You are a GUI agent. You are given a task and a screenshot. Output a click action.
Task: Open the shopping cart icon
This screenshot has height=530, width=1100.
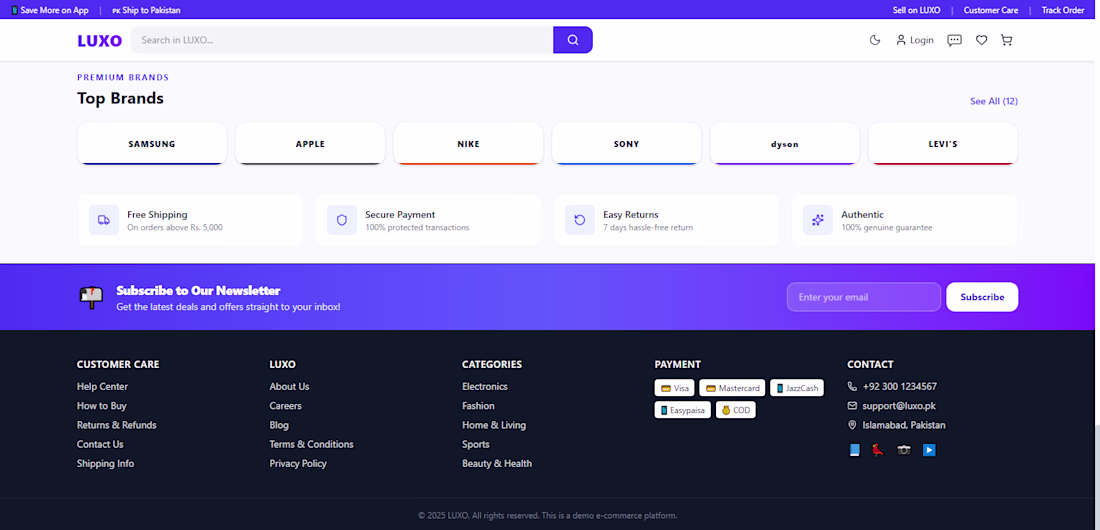click(x=1007, y=40)
